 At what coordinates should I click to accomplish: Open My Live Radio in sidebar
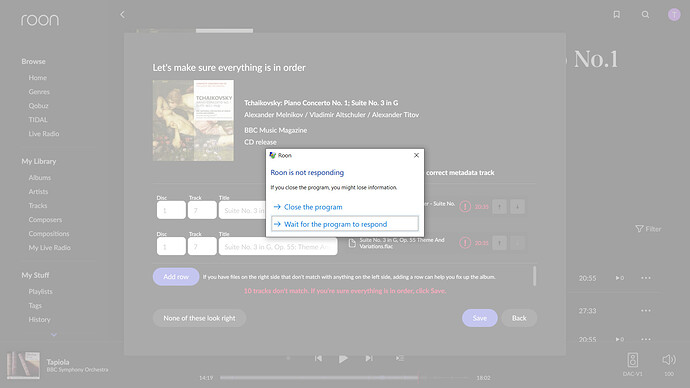49,248
